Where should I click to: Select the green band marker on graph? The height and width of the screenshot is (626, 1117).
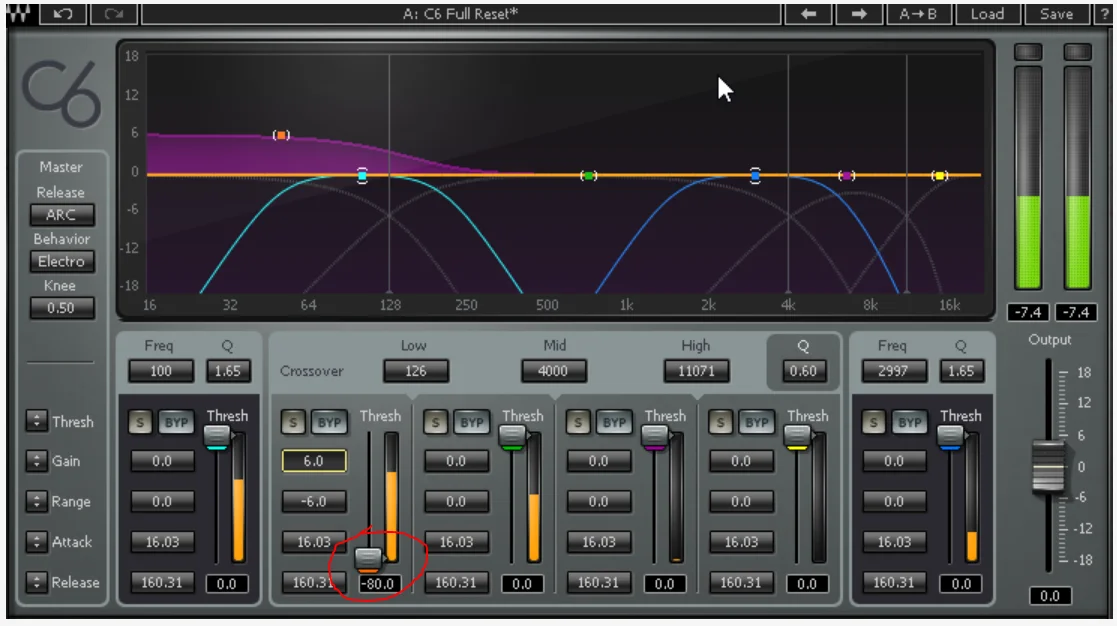coord(588,175)
